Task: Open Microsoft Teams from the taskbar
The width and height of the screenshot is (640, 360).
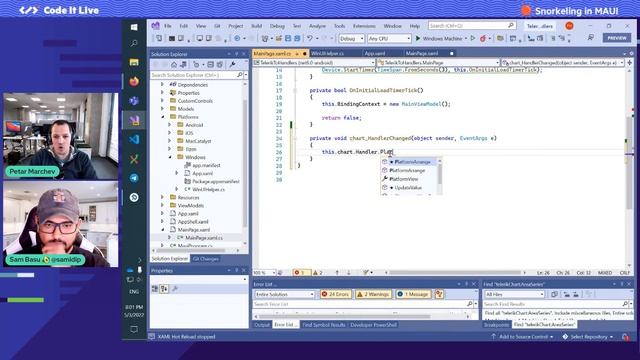Action: coord(134,101)
